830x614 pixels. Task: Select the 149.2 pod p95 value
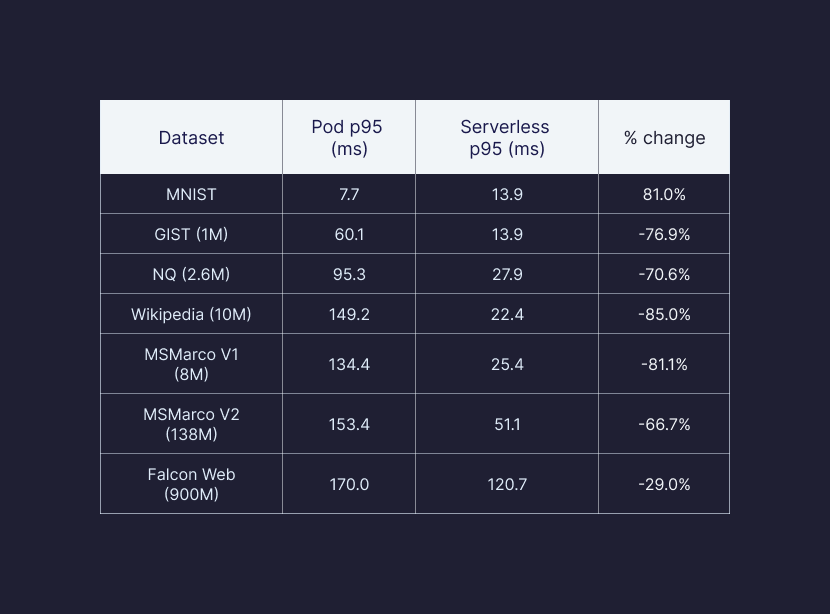coord(349,314)
